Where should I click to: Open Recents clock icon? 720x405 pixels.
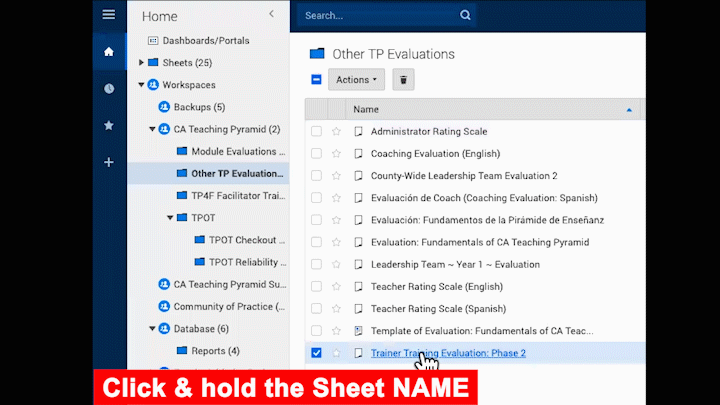pyautogui.click(x=109, y=88)
